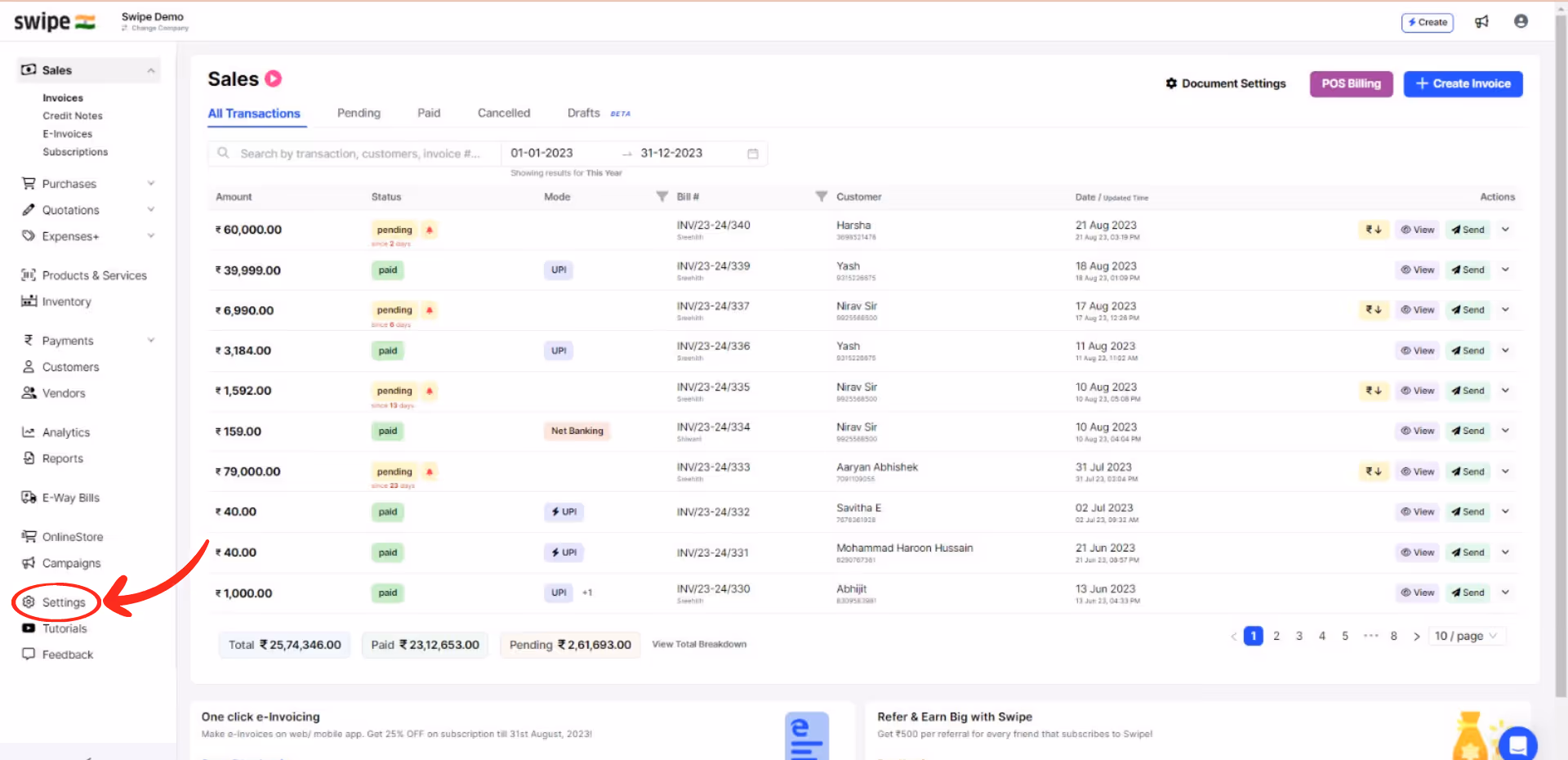Click the Bill # column filter icon
Image resolution: width=1568 pixels, height=760 pixels.
pos(822,196)
